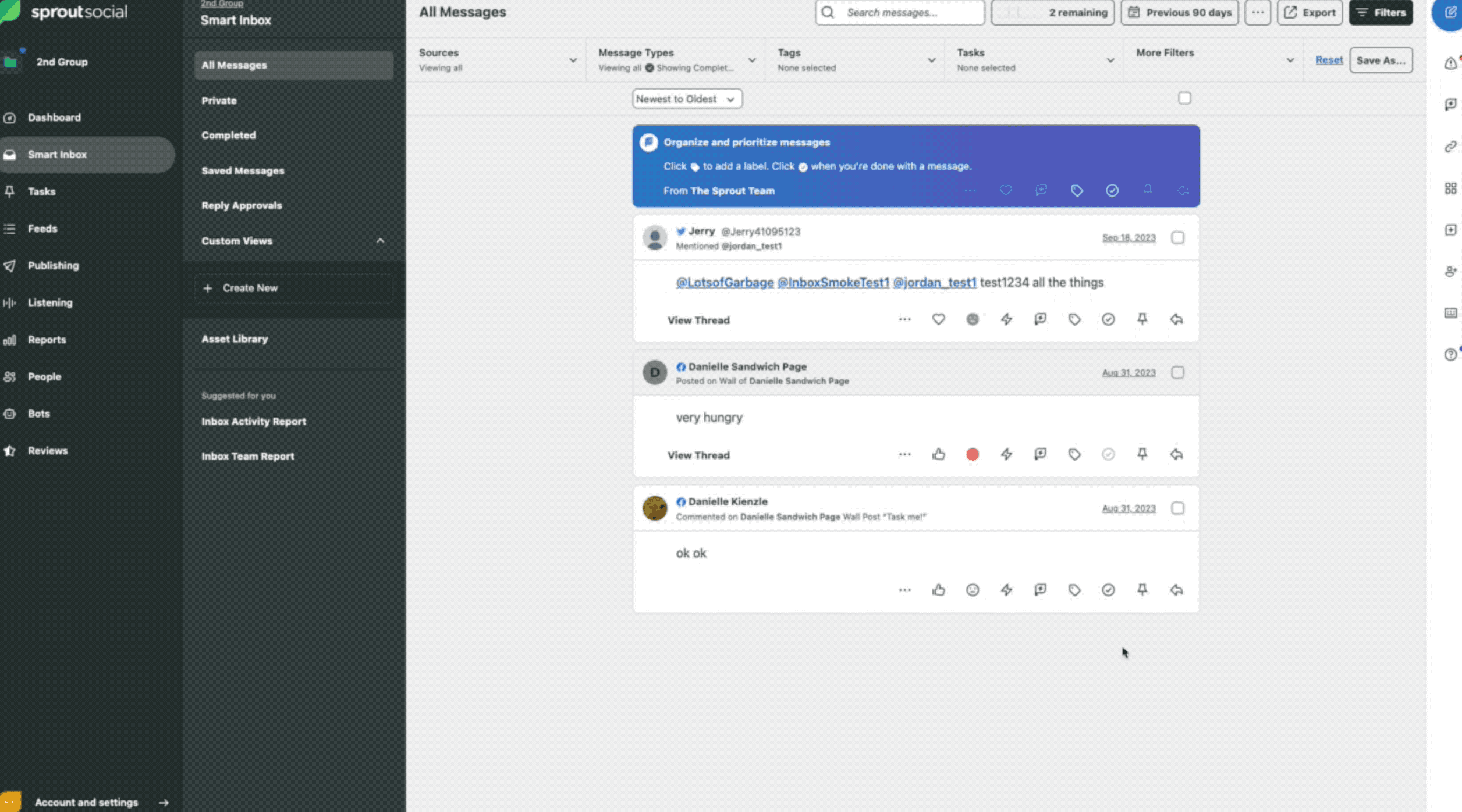
Task: Click the 2 remaining progress indicator
Action: [1052, 12]
